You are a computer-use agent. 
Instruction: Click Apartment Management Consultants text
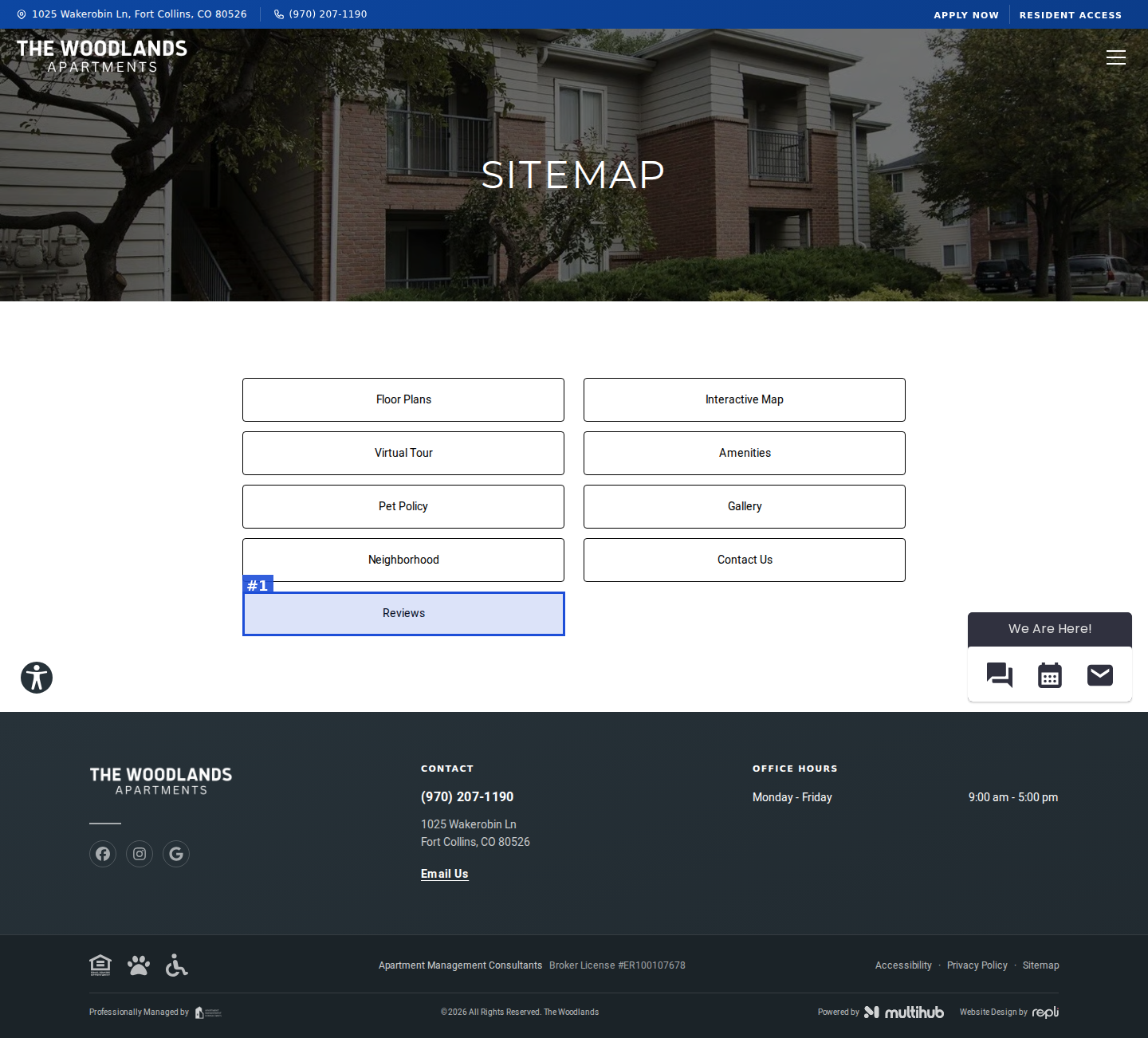(x=460, y=965)
